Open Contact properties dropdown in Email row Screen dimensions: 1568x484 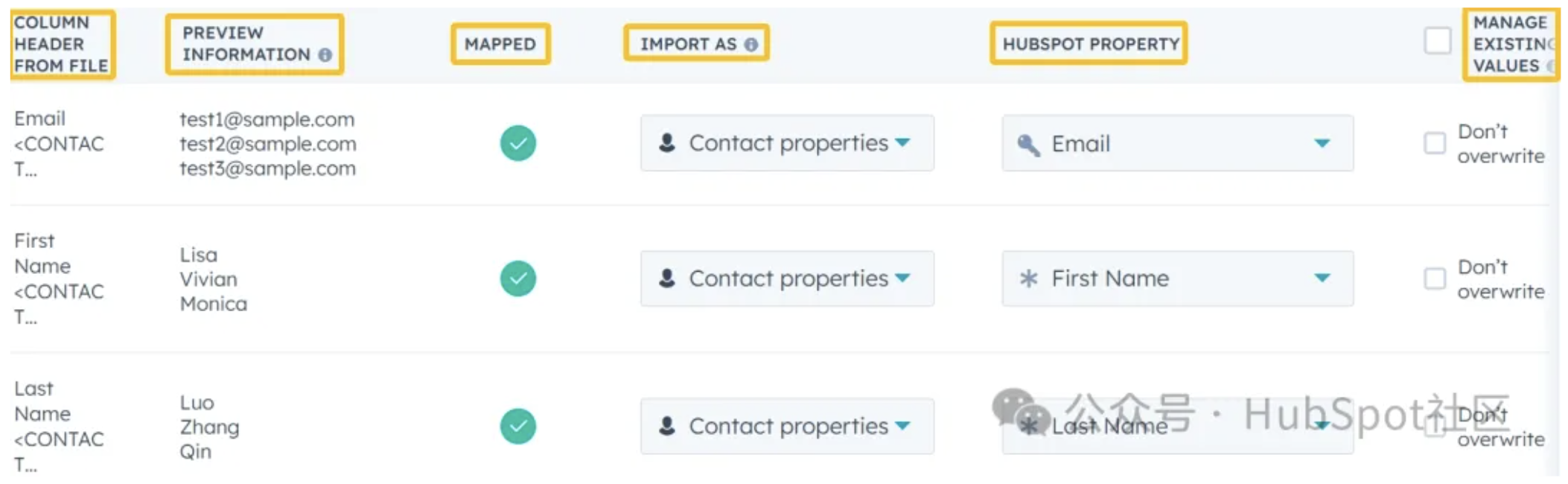(x=787, y=143)
